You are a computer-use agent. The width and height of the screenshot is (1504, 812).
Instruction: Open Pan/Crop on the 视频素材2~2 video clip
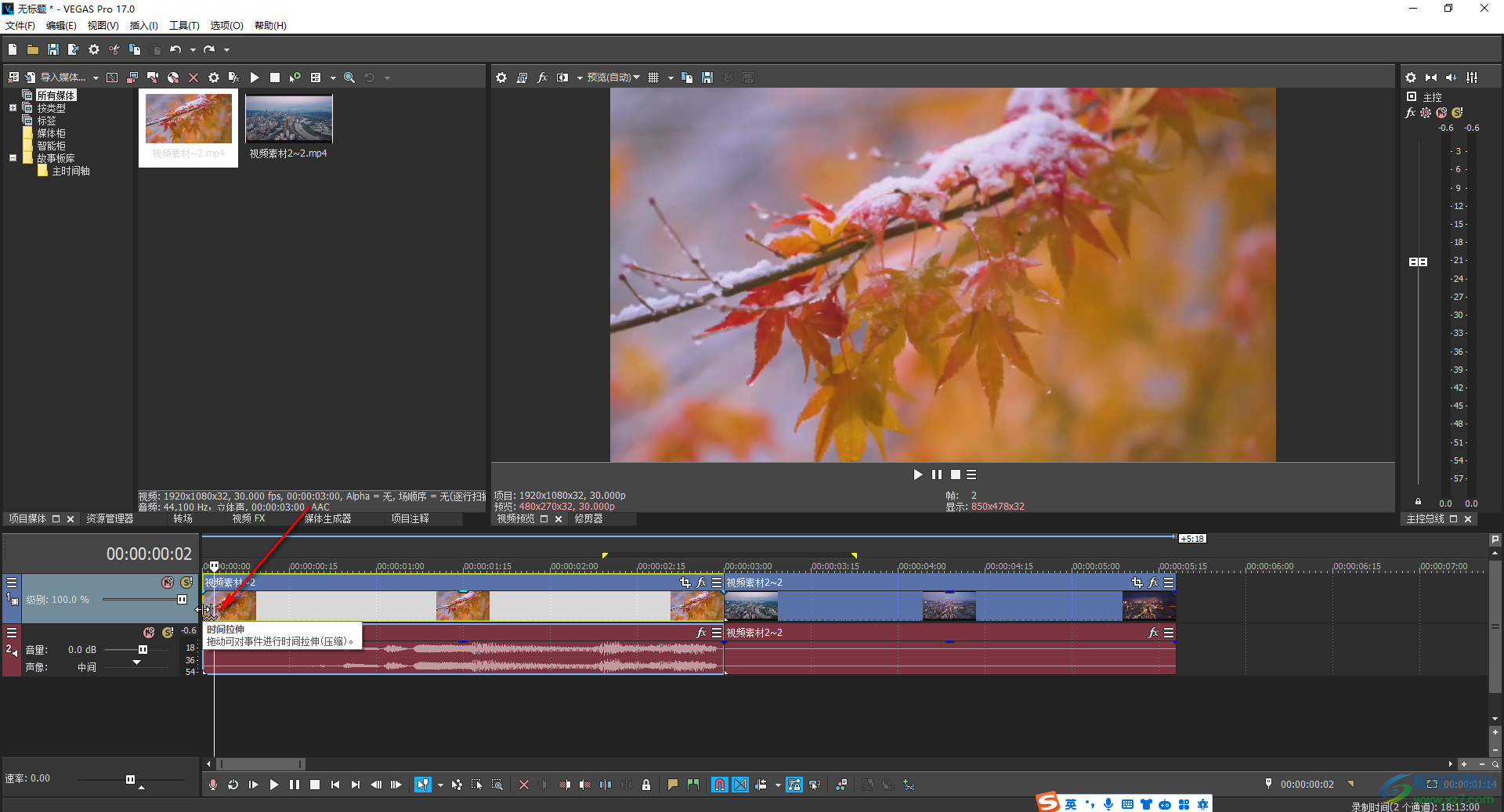(1137, 583)
